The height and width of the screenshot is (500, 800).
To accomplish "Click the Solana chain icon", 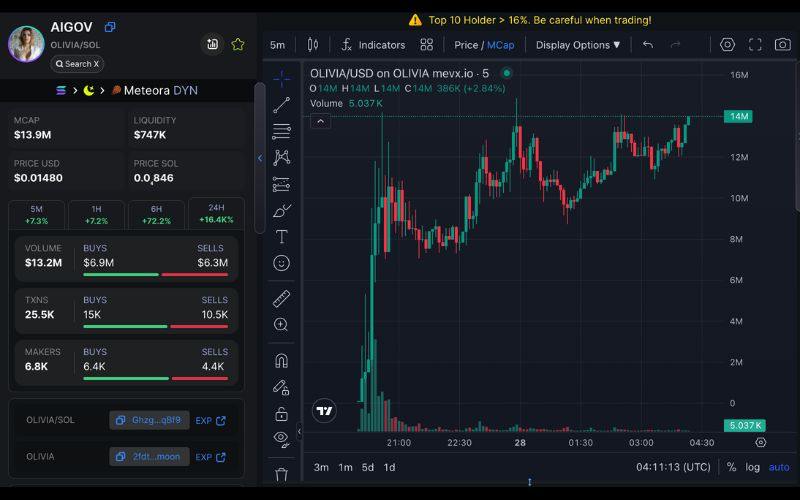I will (61, 91).
